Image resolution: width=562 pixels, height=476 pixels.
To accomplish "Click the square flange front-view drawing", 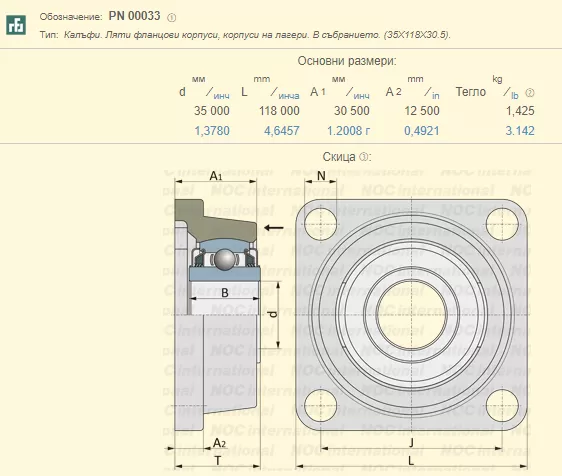I will tap(412, 315).
